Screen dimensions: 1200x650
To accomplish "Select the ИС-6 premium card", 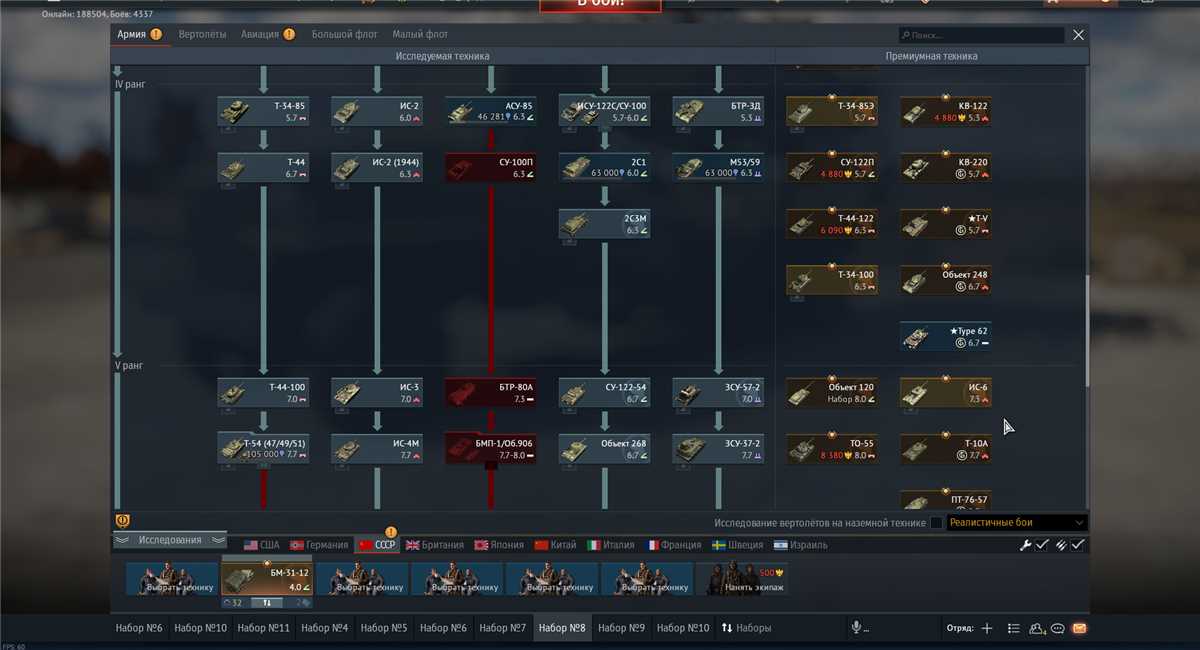I will pyautogui.click(x=946, y=393).
